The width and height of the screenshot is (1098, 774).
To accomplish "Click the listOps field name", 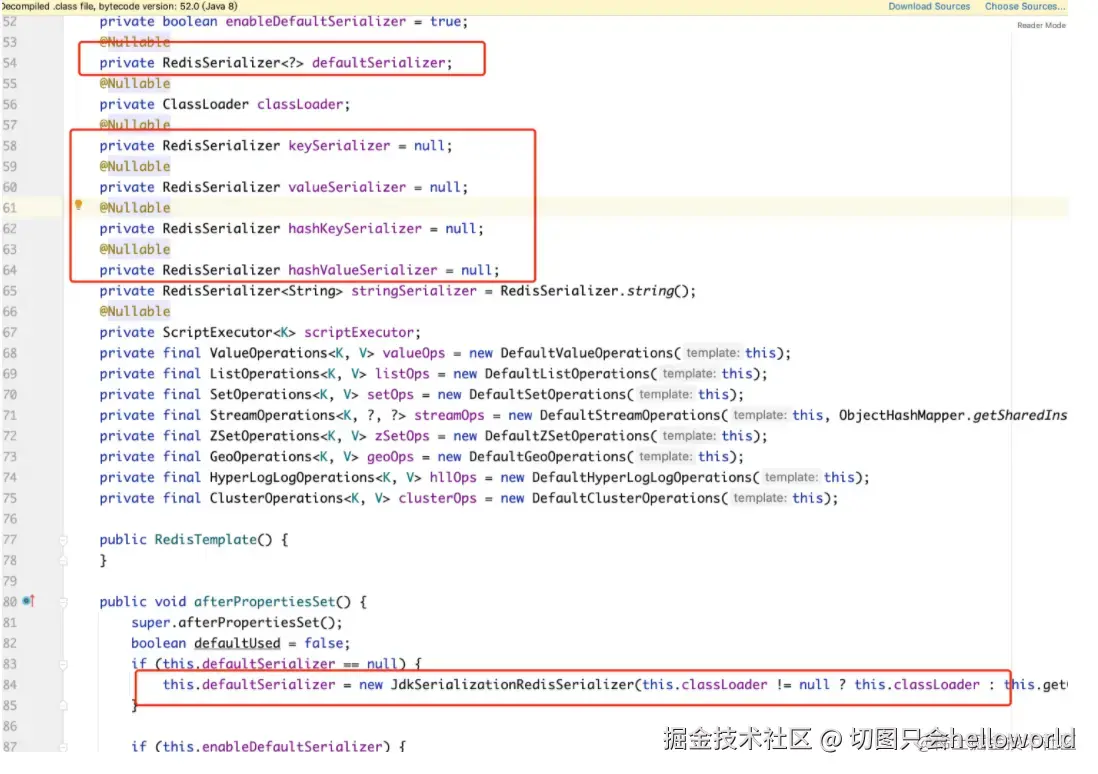I will tap(402, 373).
